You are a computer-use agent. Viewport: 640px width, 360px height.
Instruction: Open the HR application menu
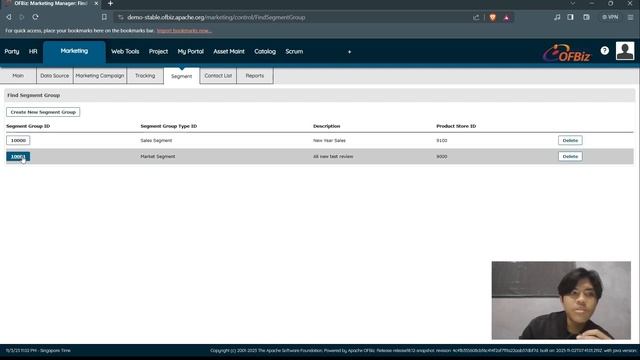coord(33,51)
